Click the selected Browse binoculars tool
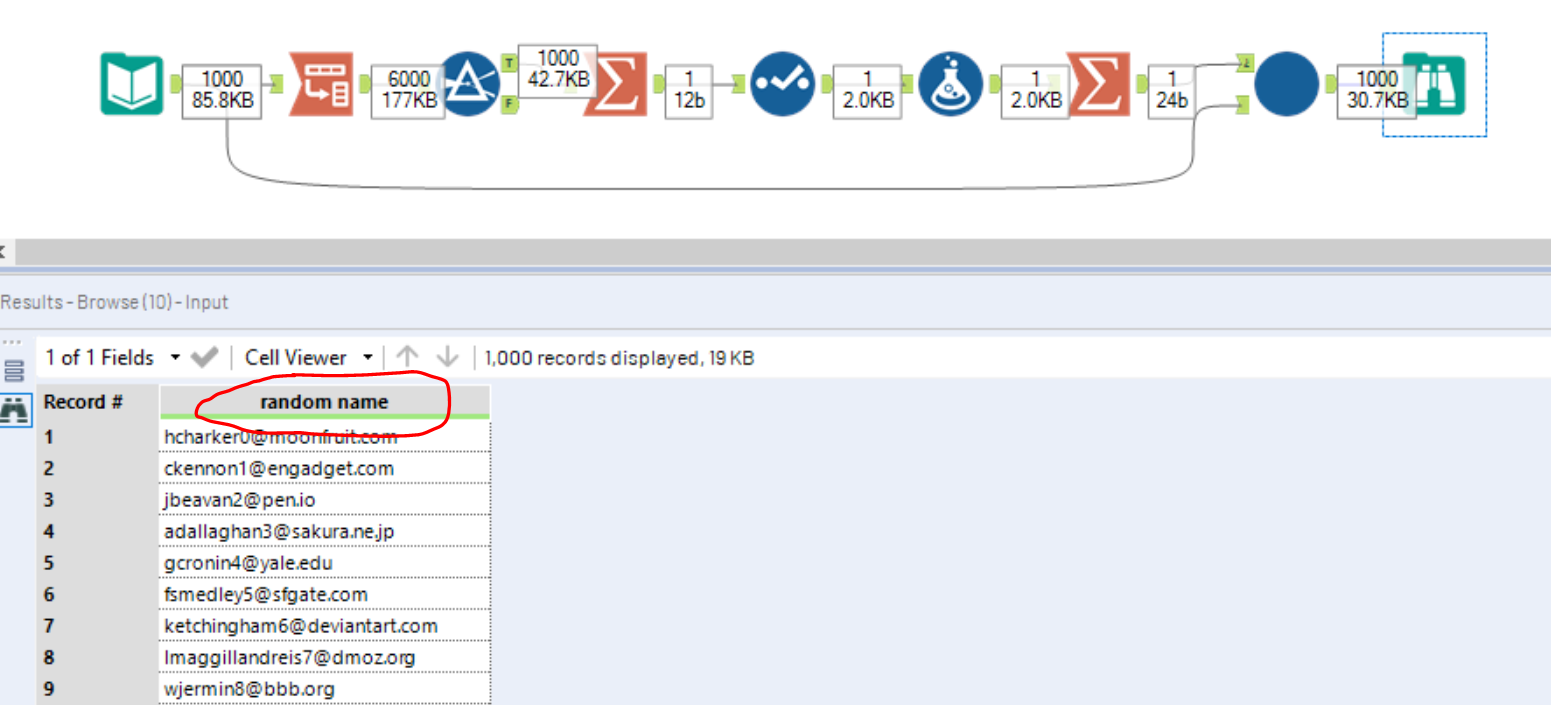The width and height of the screenshot is (1551, 705). [1437, 85]
